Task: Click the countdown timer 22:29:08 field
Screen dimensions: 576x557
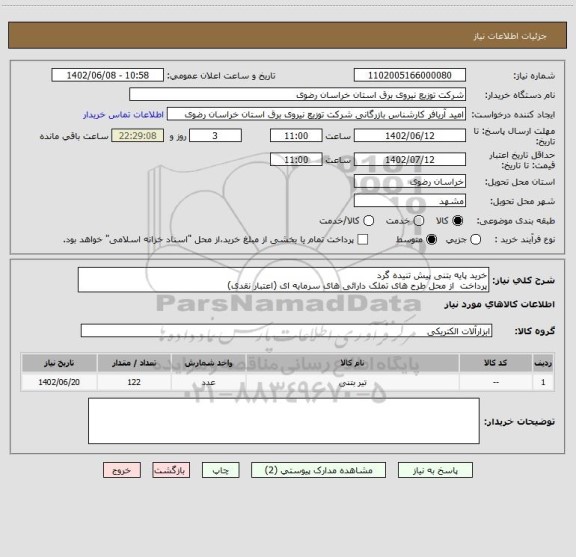Action: (138, 136)
